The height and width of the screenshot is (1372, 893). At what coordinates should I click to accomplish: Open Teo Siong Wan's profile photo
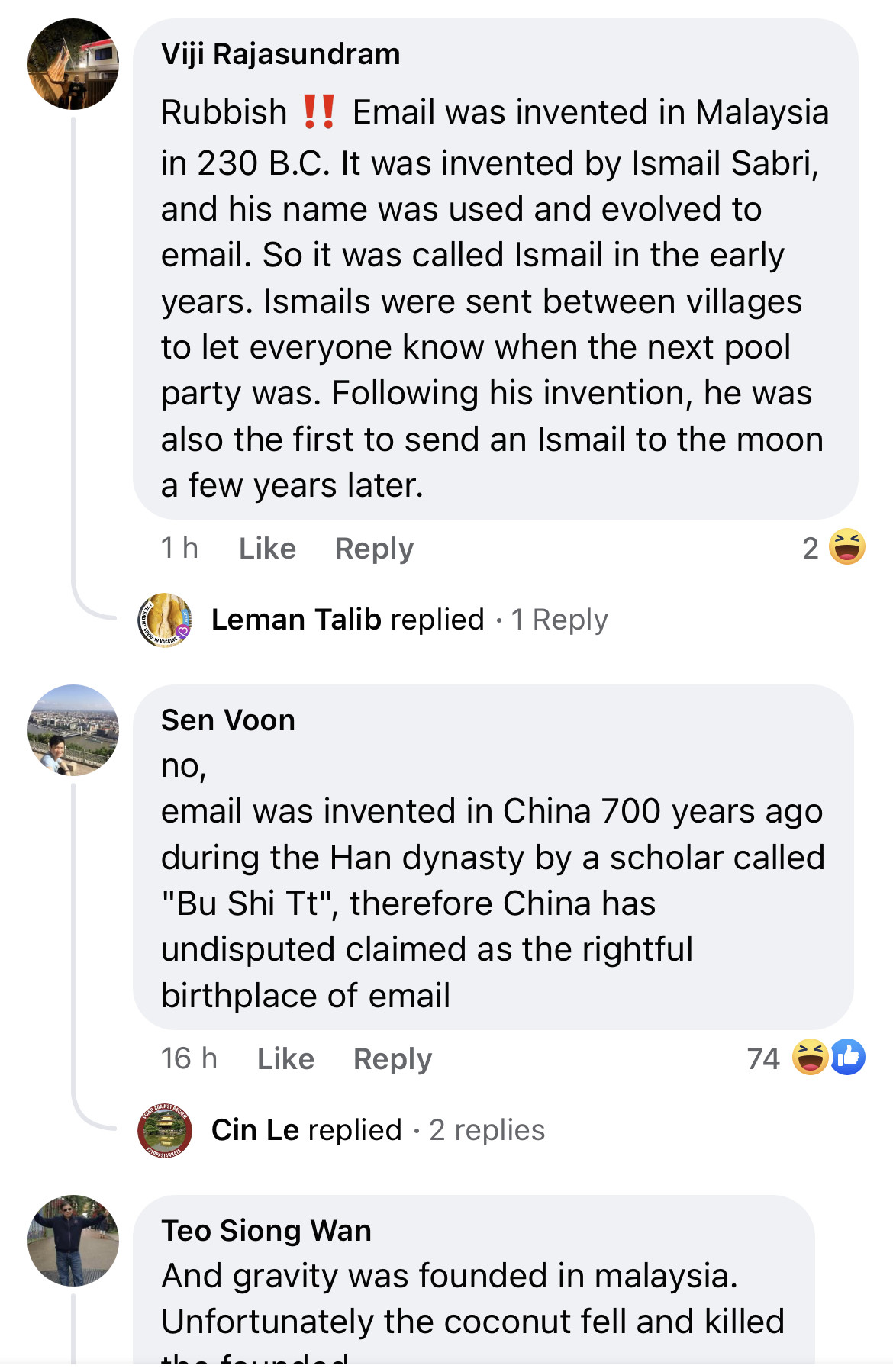[73, 1241]
